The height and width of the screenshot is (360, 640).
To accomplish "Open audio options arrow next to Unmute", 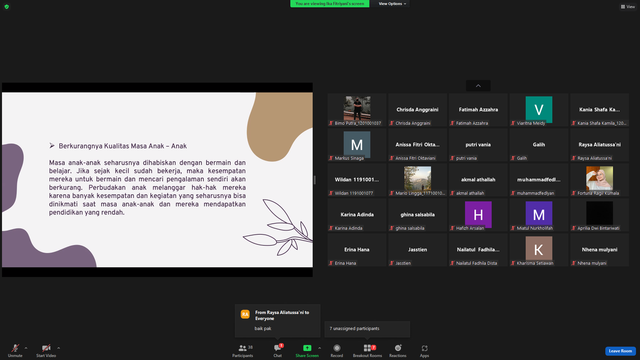I will click(26, 348).
